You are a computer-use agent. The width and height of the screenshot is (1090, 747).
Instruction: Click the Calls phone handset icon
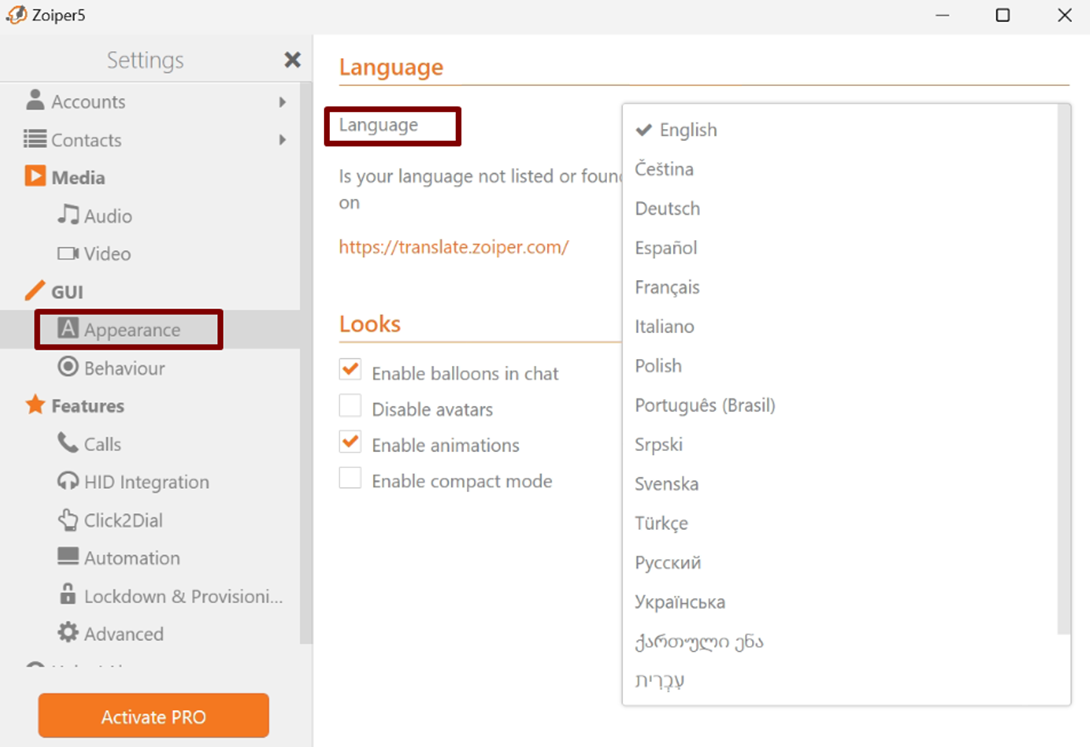coord(68,443)
